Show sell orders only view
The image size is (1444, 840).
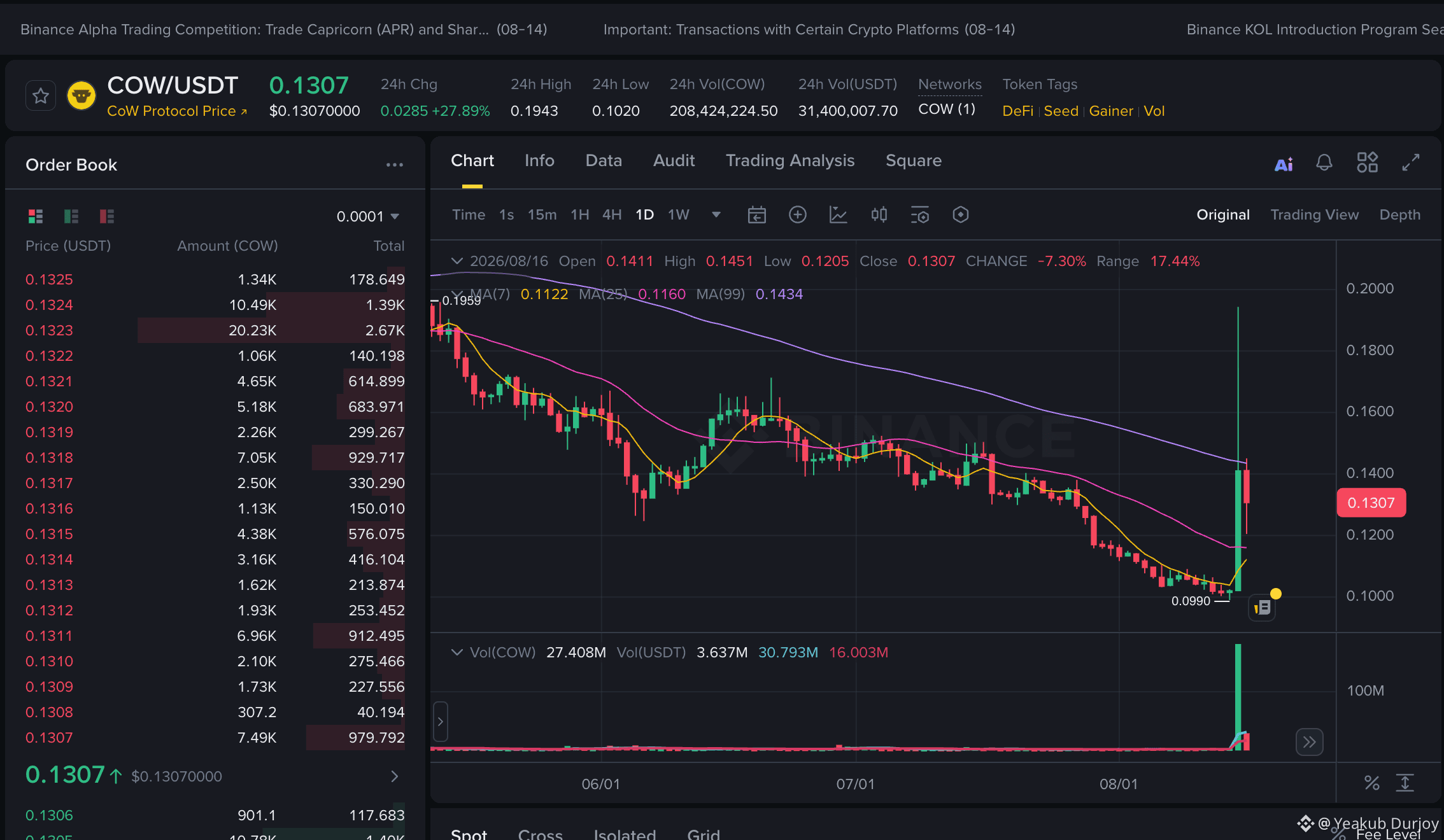click(x=107, y=216)
